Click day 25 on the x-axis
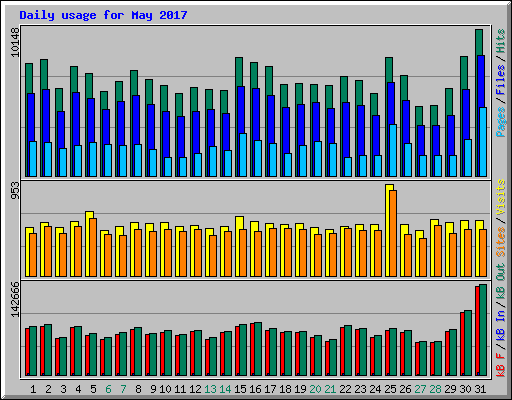Viewport: 512px width, 400px height. (390, 389)
